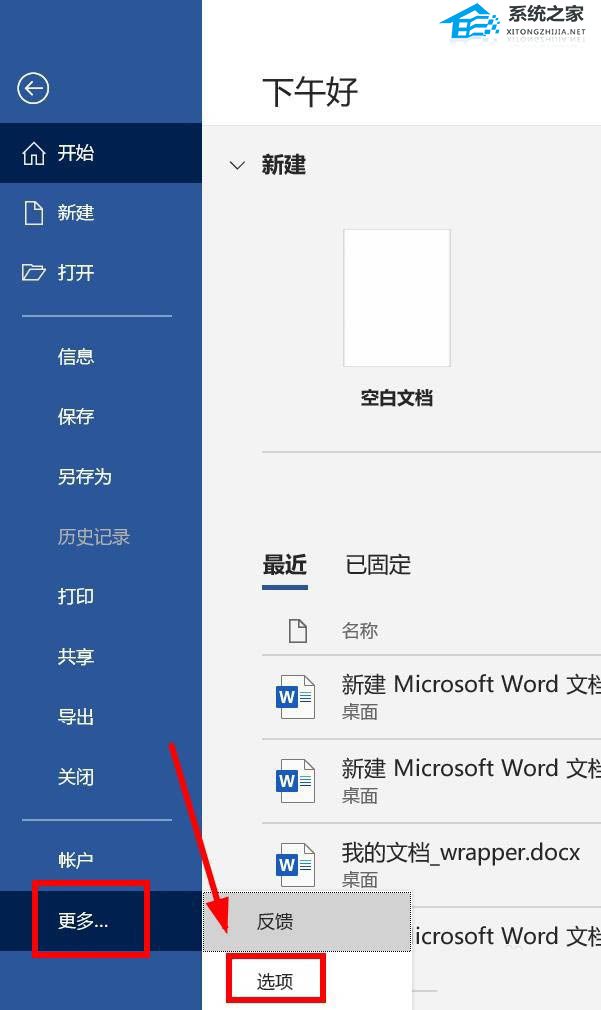Open the 打开 sidebar entry

(x=100, y=272)
